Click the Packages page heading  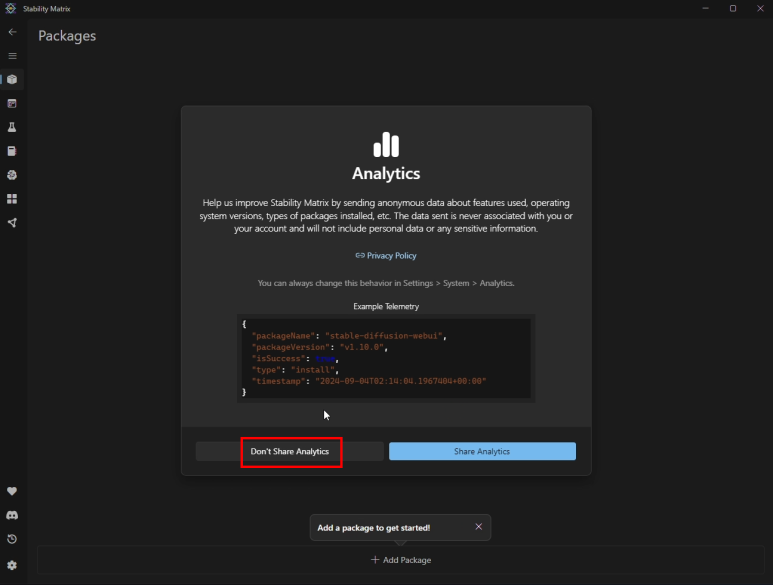pos(67,36)
